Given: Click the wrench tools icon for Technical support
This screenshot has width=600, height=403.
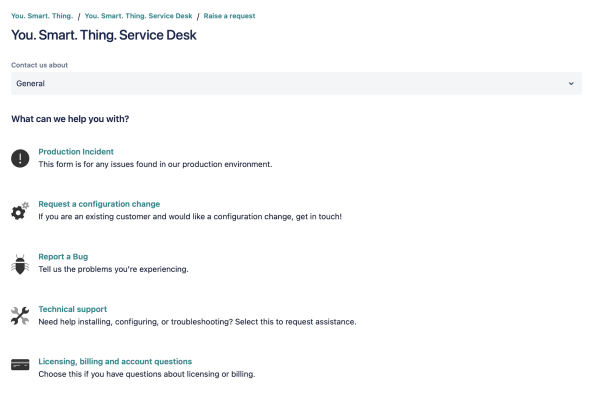Looking at the screenshot, I should [x=20, y=316].
